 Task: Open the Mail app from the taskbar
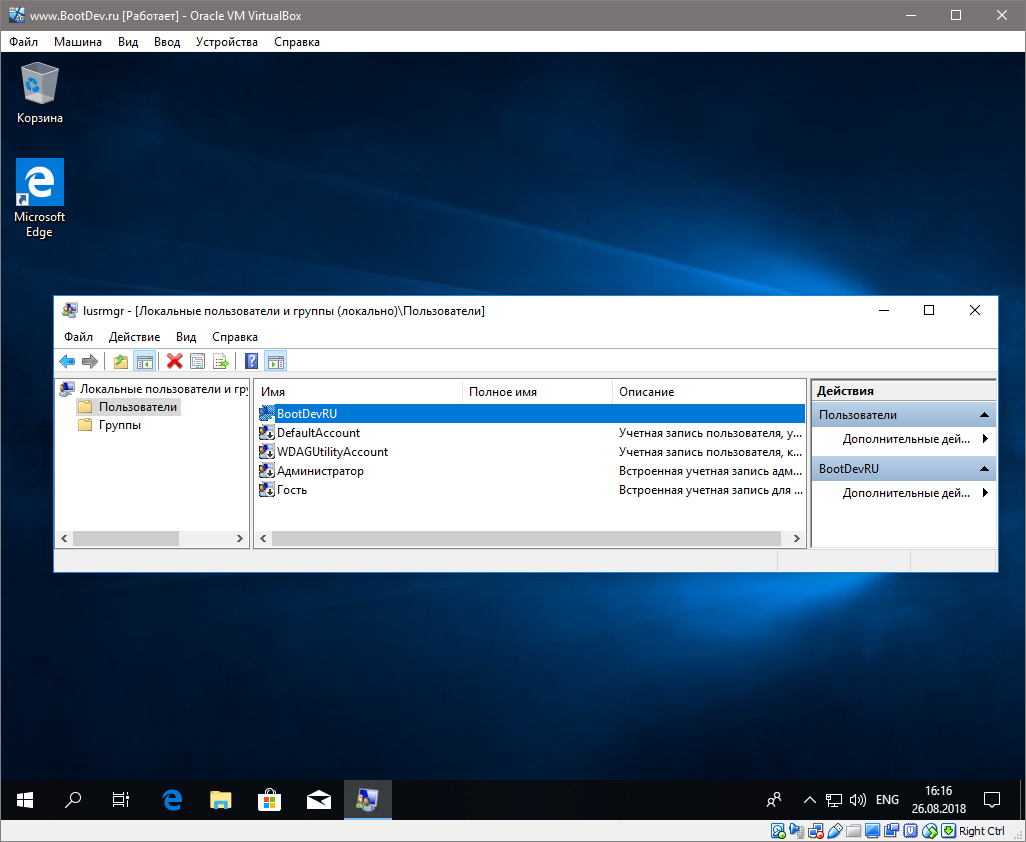pos(319,799)
